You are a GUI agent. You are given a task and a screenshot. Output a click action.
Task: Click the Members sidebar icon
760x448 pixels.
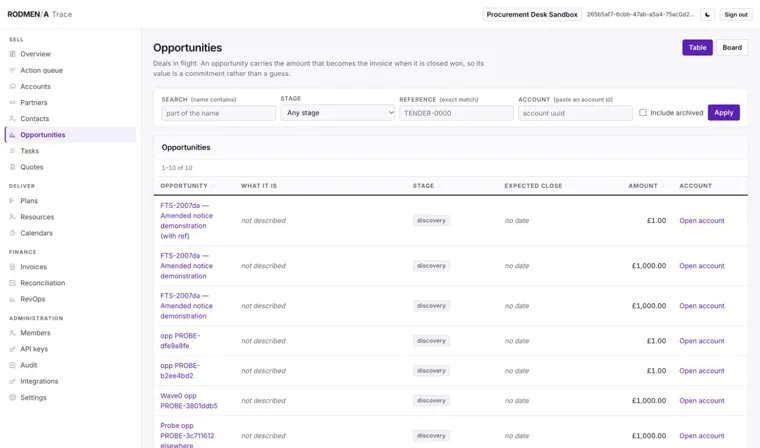tap(13, 333)
